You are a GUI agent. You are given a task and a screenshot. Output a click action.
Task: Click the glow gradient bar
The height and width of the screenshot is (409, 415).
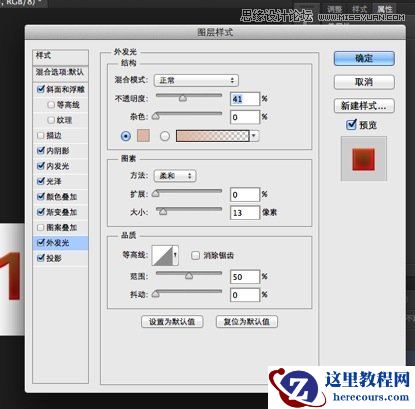[213, 136]
